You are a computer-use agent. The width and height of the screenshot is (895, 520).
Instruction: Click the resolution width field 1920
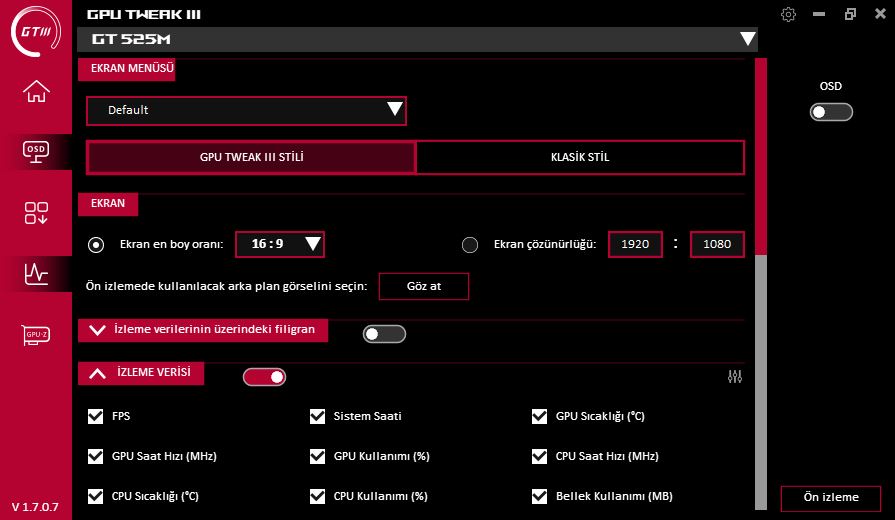point(635,244)
